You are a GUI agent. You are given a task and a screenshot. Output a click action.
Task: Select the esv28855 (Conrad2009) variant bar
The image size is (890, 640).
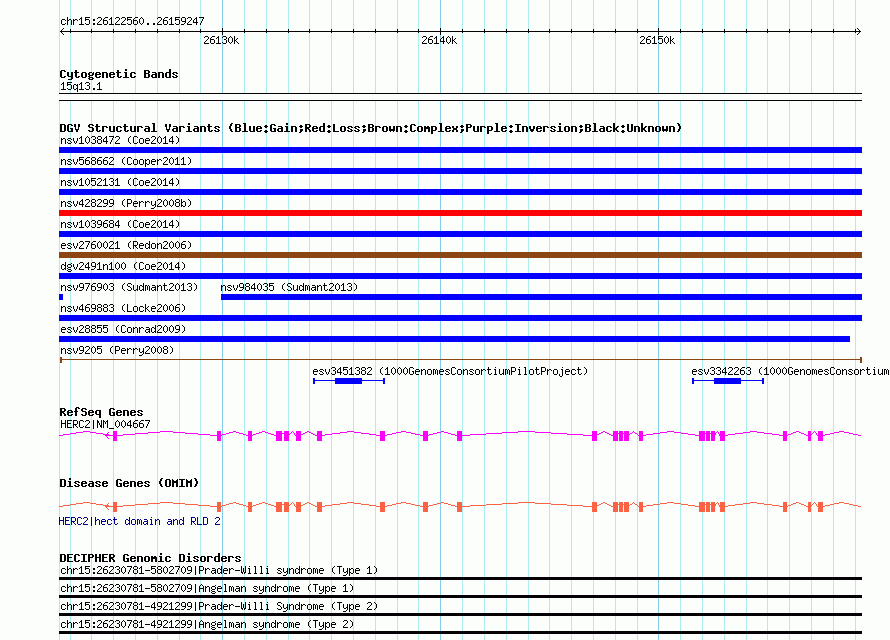455,339
